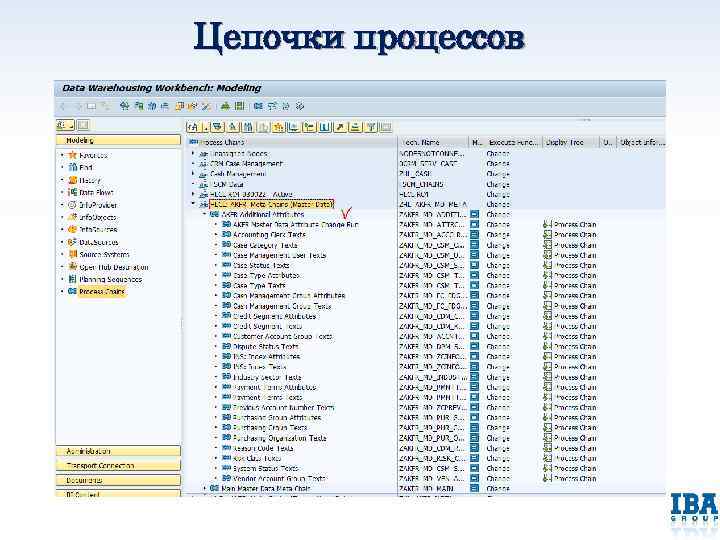The height and width of the screenshot is (540, 720).
Task: Click the Process Chains icon in navigation
Action: click(x=72, y=291)
